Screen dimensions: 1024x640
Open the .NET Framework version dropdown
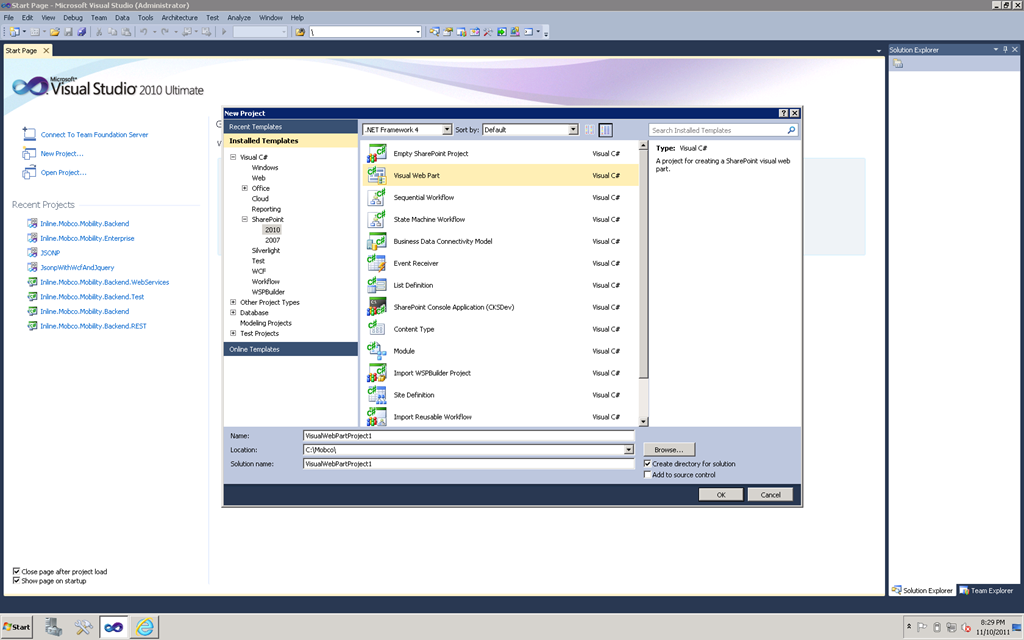coord(447,129)
